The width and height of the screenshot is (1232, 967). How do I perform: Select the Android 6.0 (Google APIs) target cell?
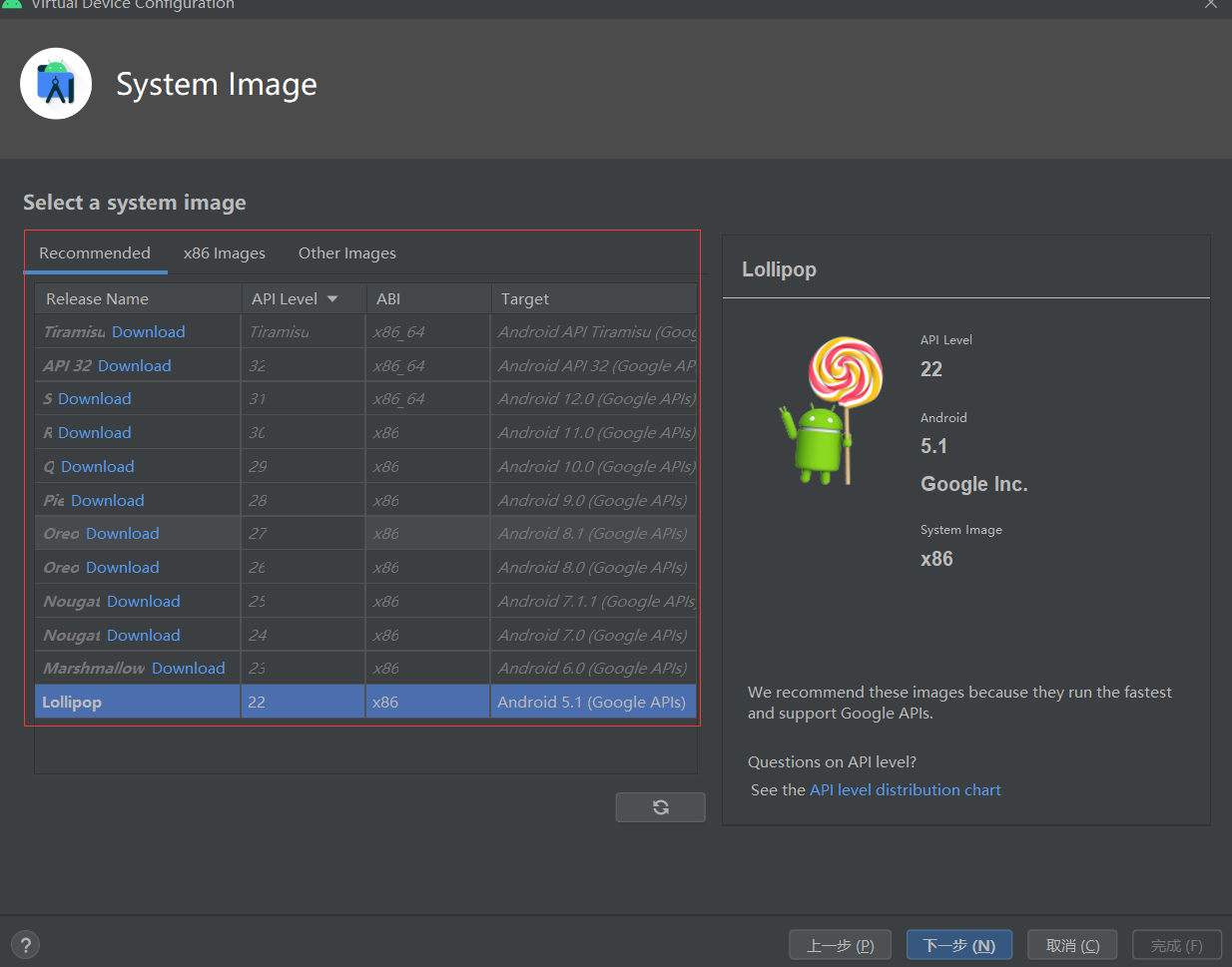click(594, 668)
